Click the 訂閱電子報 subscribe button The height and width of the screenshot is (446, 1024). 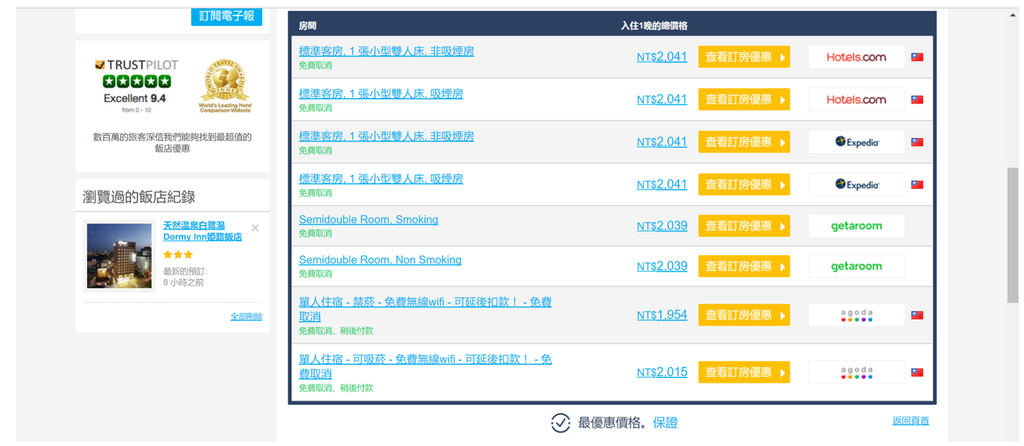227,16
